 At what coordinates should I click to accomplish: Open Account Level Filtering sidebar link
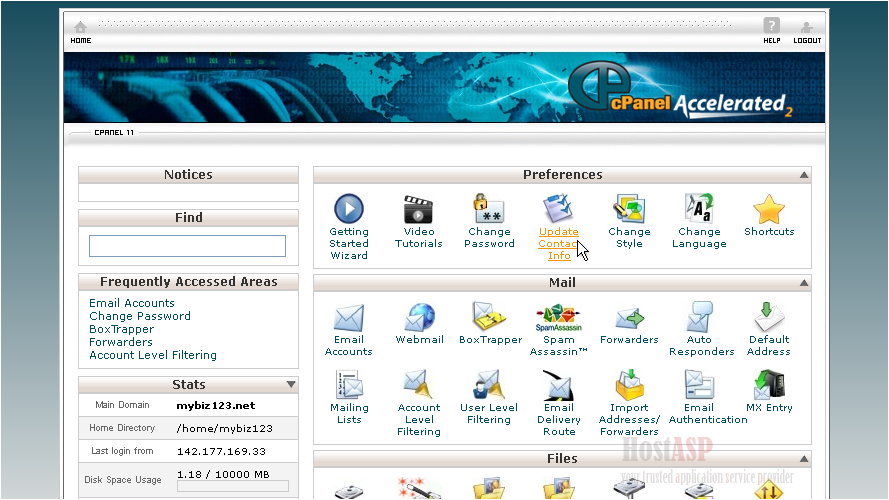[152, 355]
